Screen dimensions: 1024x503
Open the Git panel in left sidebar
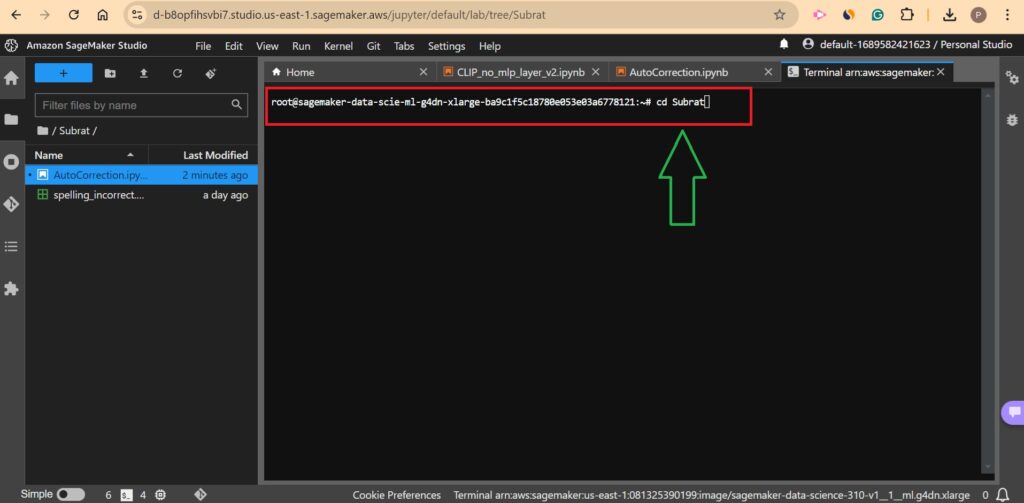[11, 203]
